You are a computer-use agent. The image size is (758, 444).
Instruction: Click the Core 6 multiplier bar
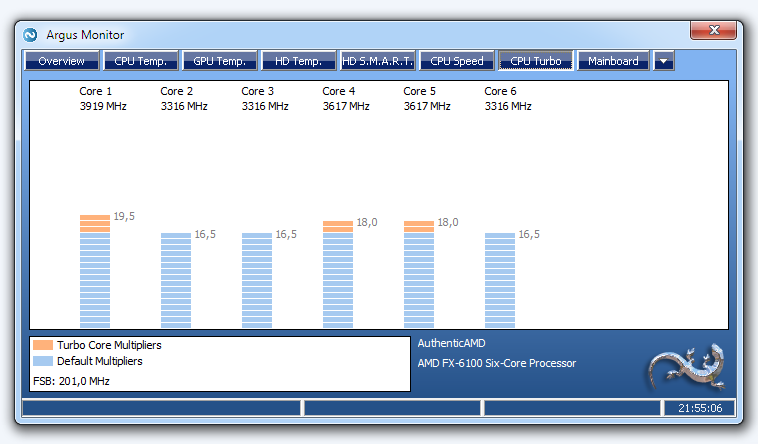point(500,281)
